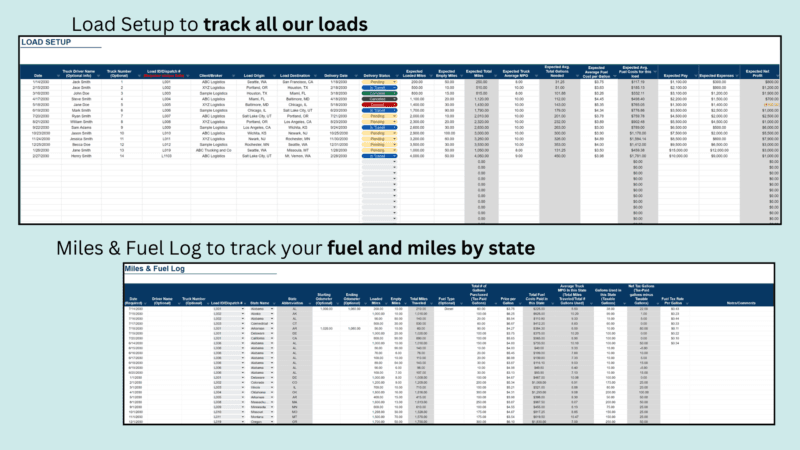Open the Date (Required) filter in Fuel Log
The width and height of the screenshot is (800, 450).
click(145, 304)
